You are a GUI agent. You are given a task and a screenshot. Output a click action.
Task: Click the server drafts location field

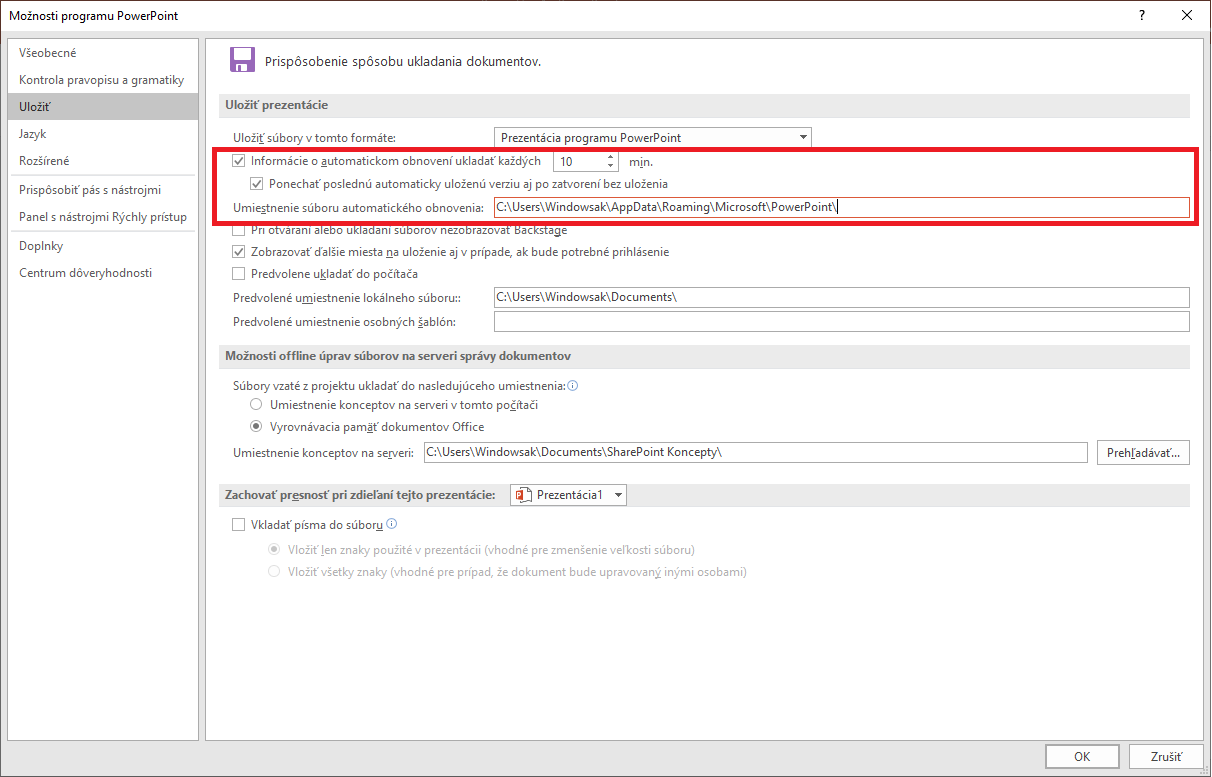[x=755, y=453]
